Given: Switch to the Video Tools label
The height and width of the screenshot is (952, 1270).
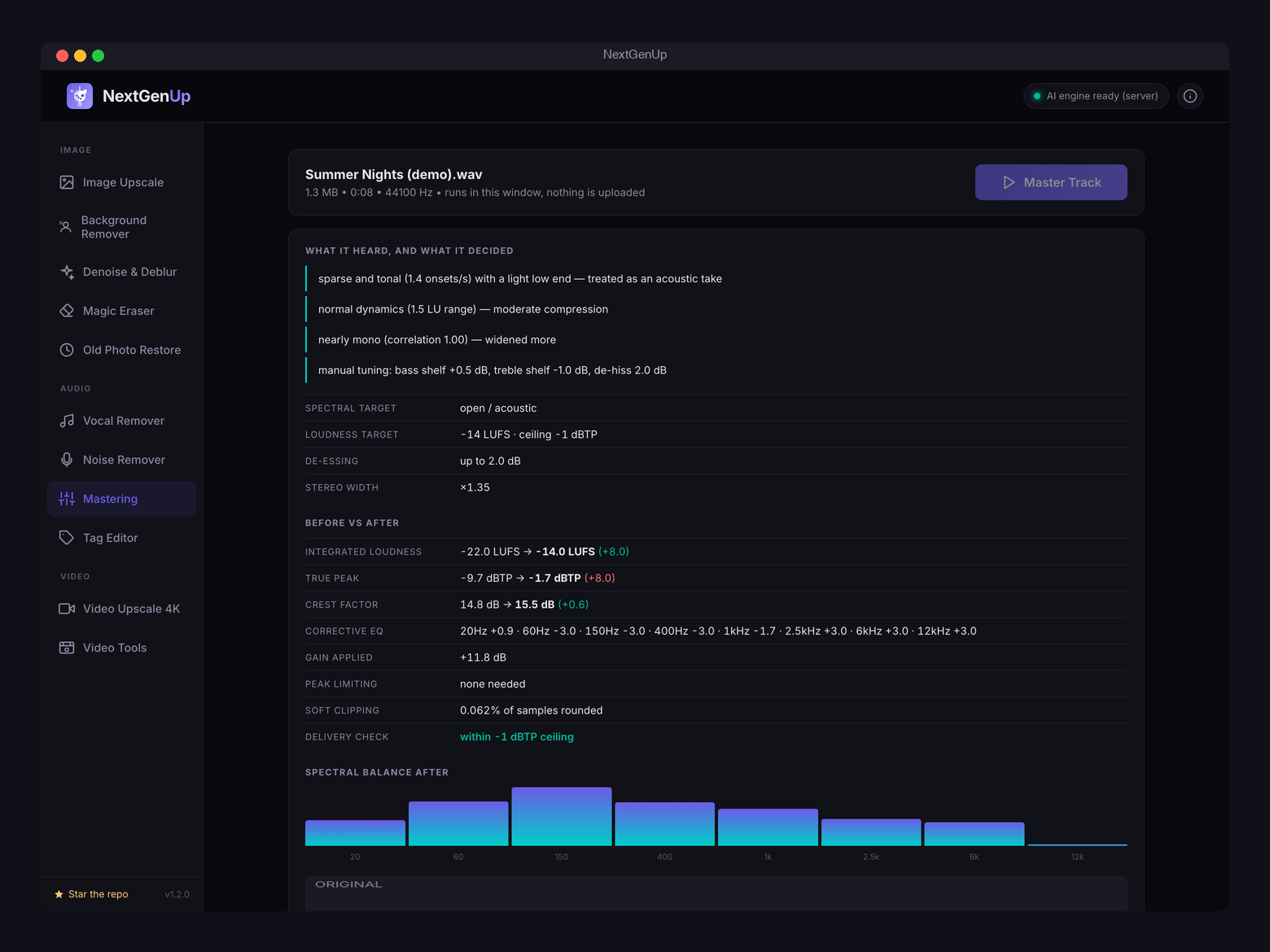Looking at the screenshot, I should pos(115,648).
